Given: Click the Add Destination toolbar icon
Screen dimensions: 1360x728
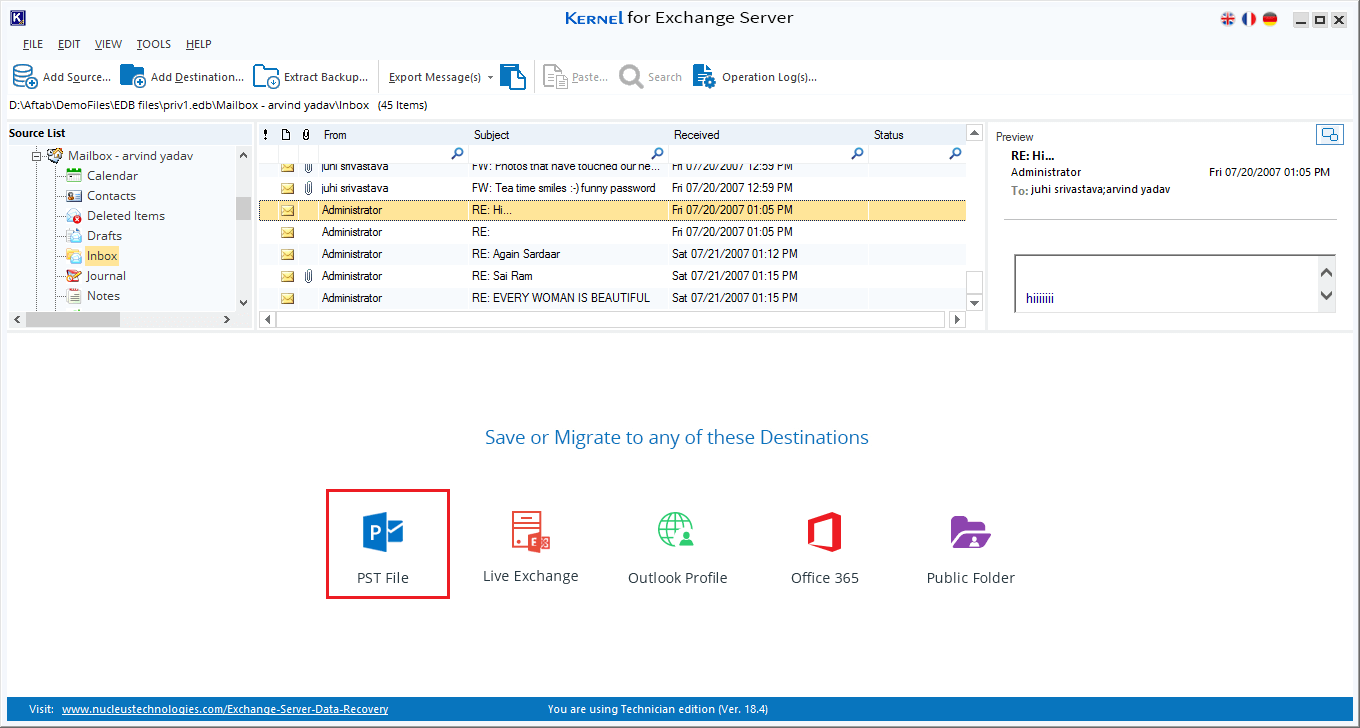Looking at the screenshot, I should pos(133,76).
